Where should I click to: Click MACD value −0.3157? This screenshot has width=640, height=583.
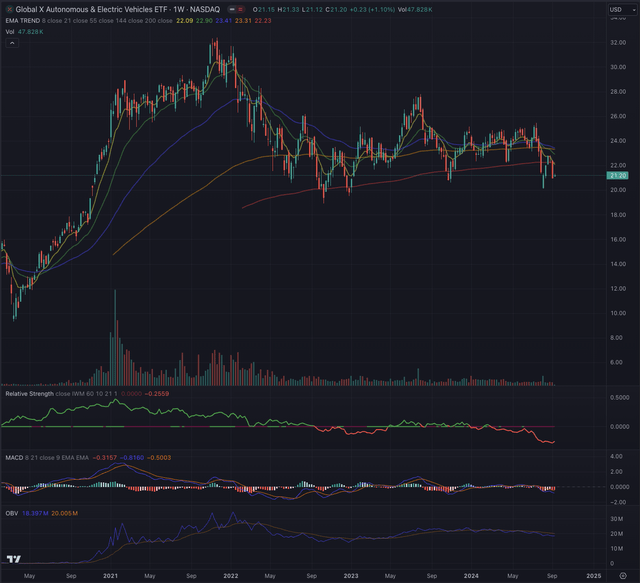click(104, 458)
